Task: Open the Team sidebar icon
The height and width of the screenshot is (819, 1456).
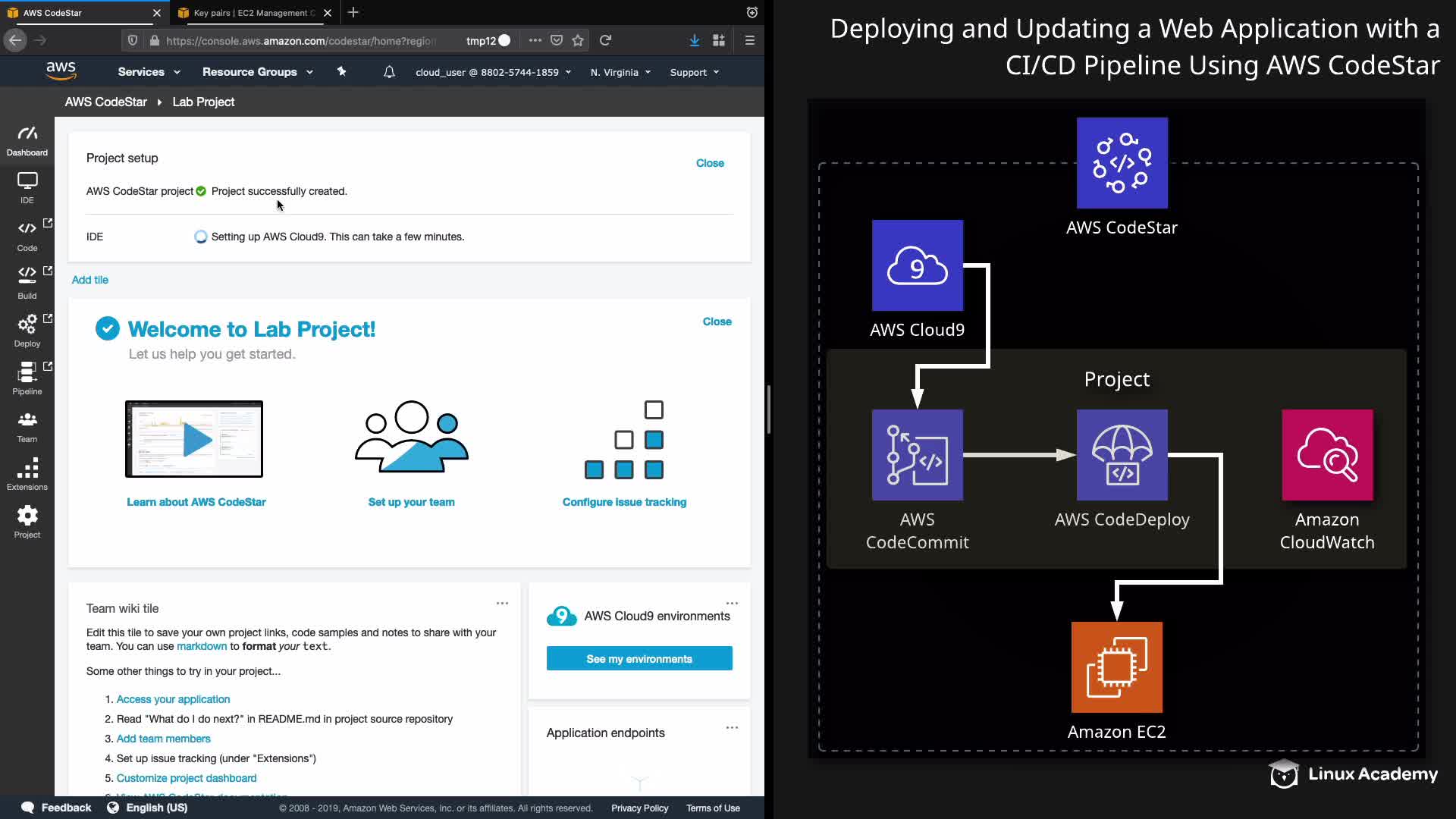Action: [x=27, y=426]
